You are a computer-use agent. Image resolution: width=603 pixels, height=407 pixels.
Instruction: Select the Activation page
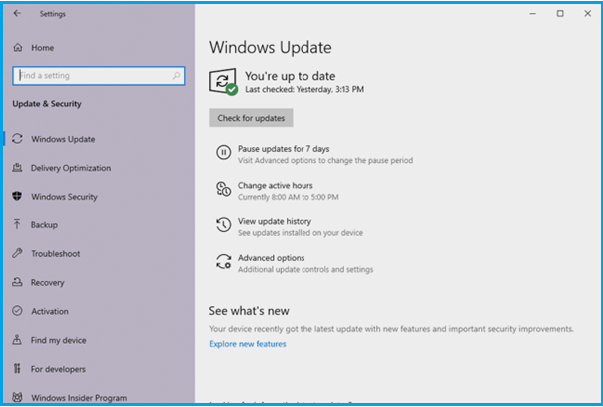pyautogui.click(x=50, y=311)
